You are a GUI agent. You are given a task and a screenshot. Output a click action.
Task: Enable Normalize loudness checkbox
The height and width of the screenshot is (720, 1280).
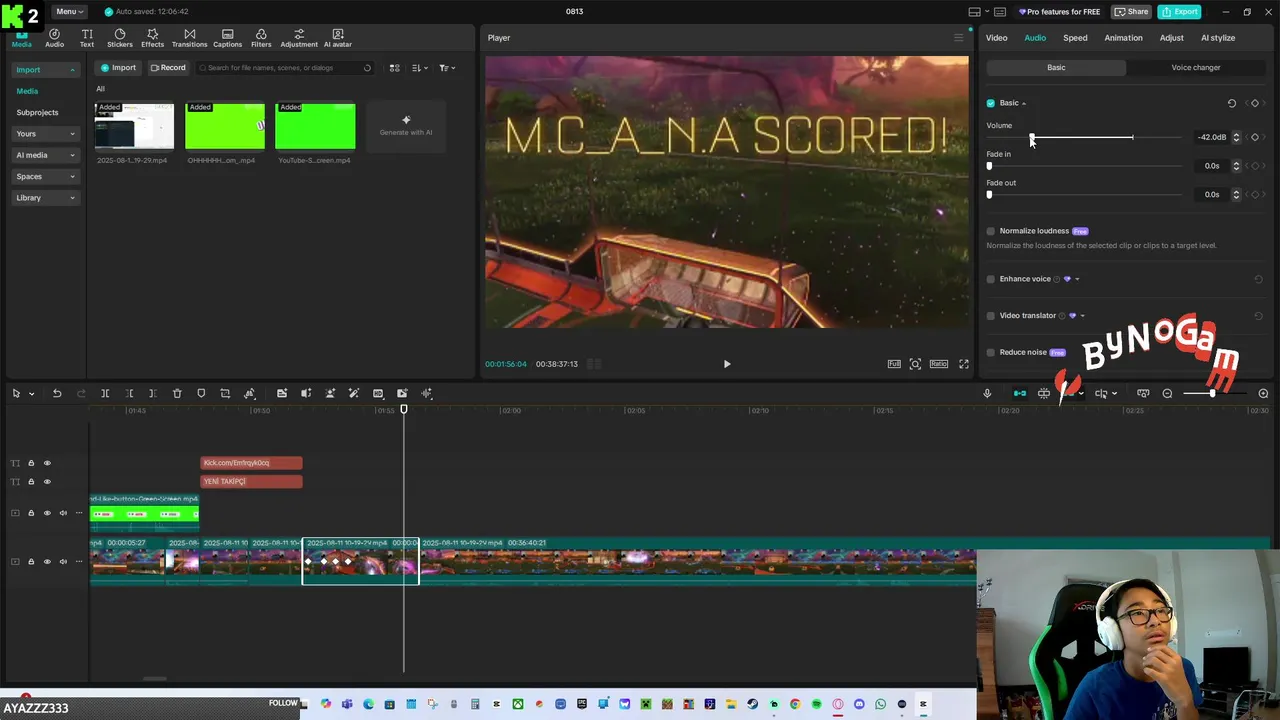(x=991, y=231)
